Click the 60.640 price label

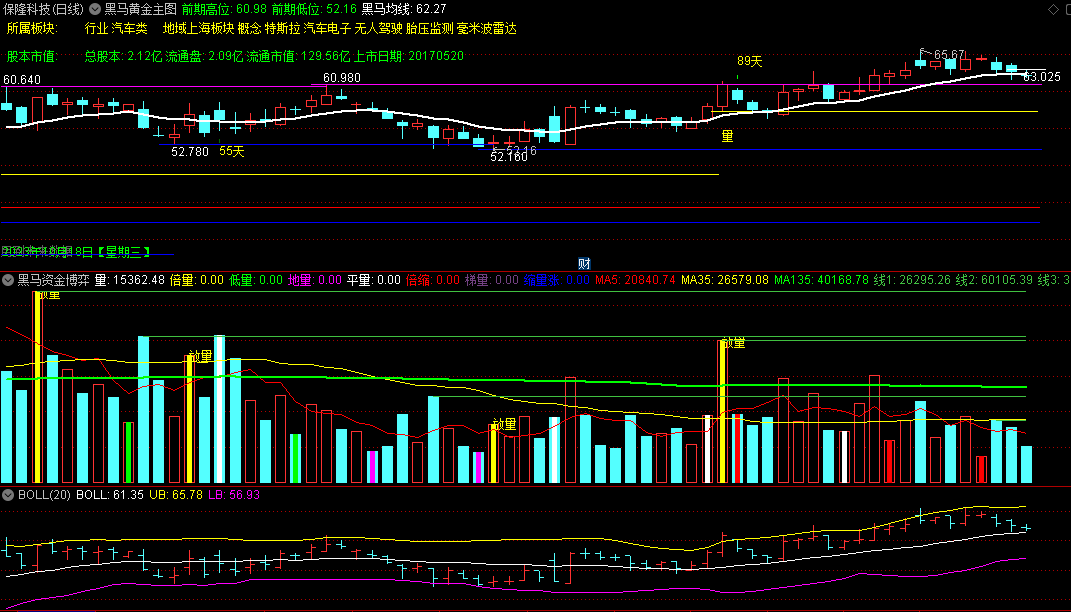tap(22, 80)
